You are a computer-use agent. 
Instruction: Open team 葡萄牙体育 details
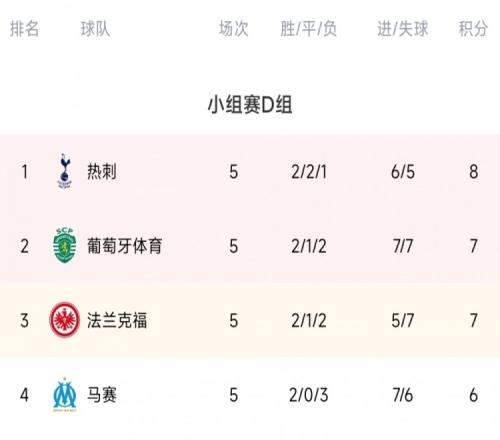[125, 246]
